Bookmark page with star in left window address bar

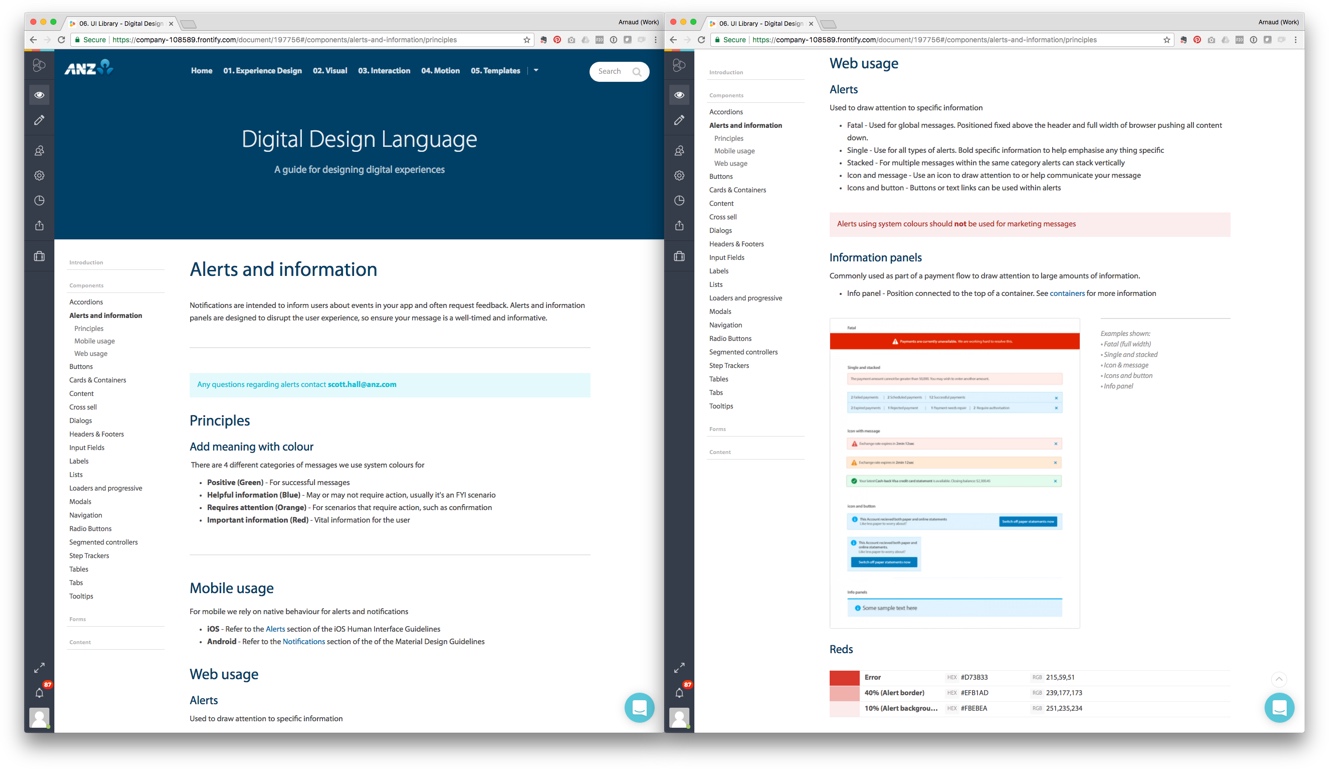coord(527,40)
